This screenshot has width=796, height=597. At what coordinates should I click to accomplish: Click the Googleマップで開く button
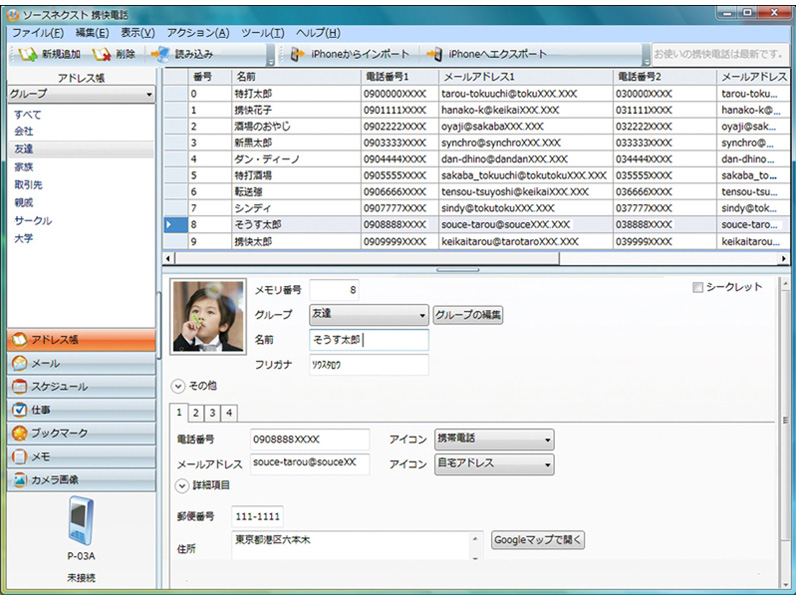[x=538, y=540]
